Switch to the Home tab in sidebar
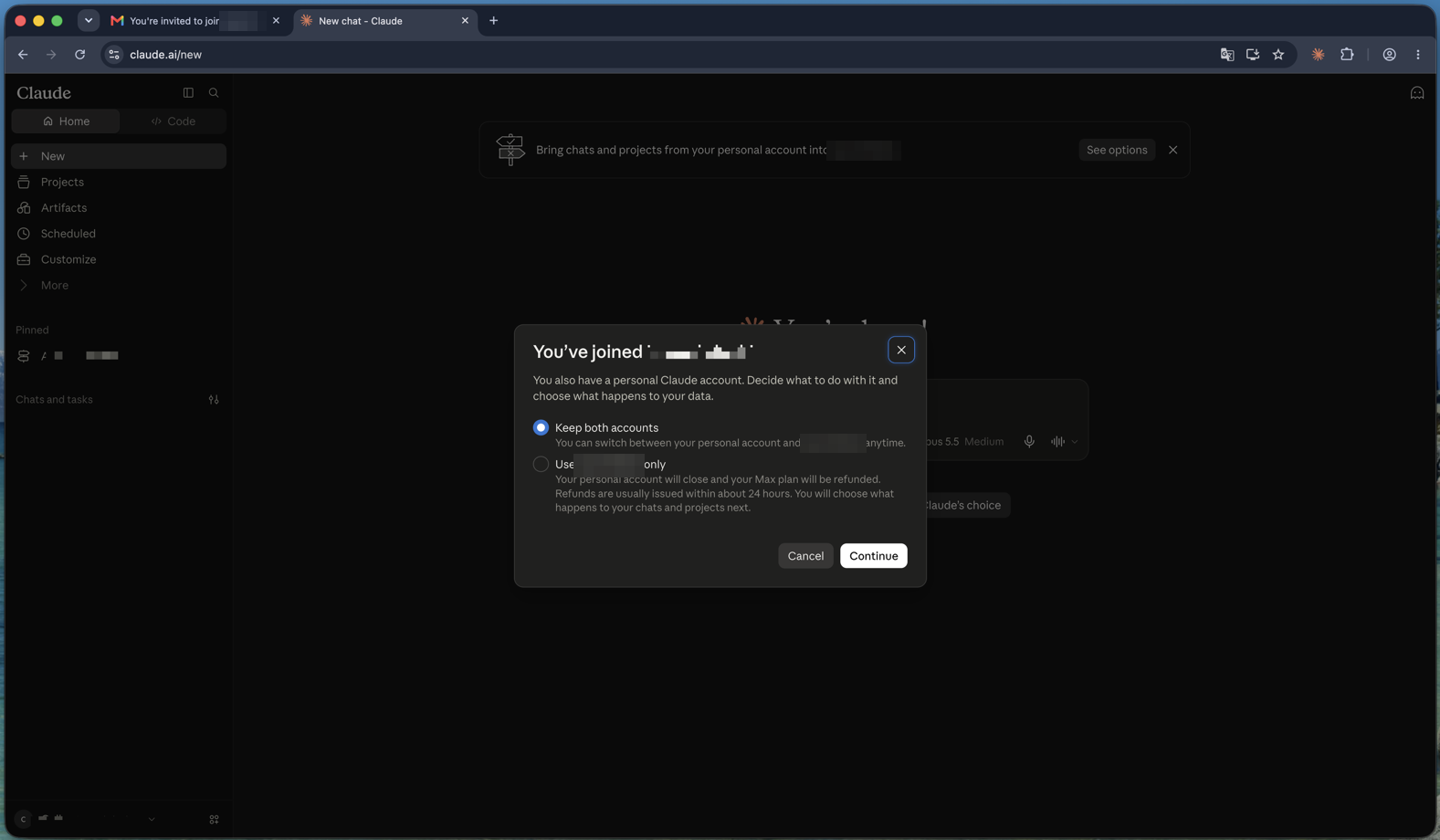 coord(66,121)
